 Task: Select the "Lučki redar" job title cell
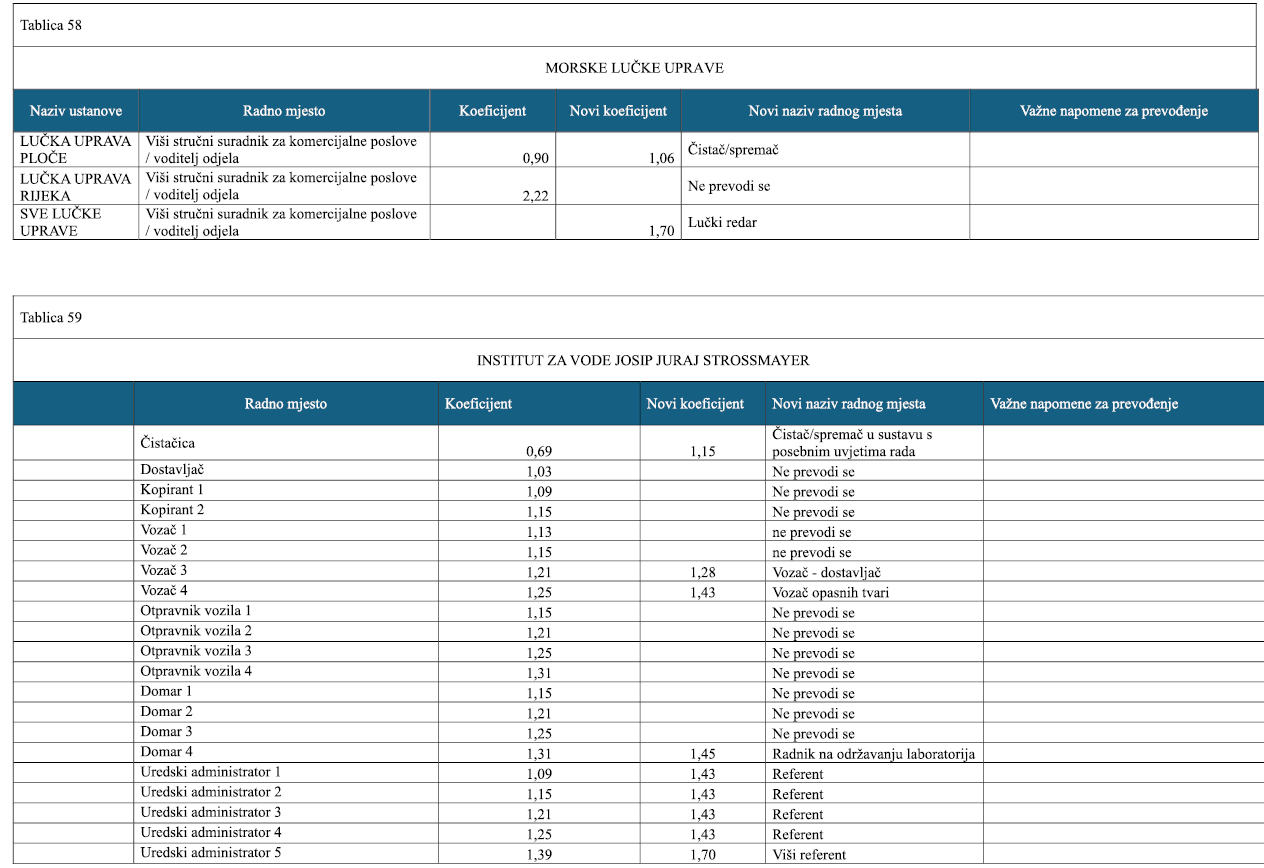(723, 222)
